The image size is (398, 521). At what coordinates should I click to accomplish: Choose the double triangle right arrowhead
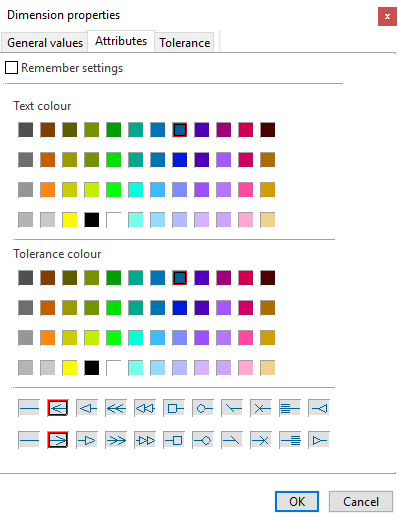pos(145,440)
